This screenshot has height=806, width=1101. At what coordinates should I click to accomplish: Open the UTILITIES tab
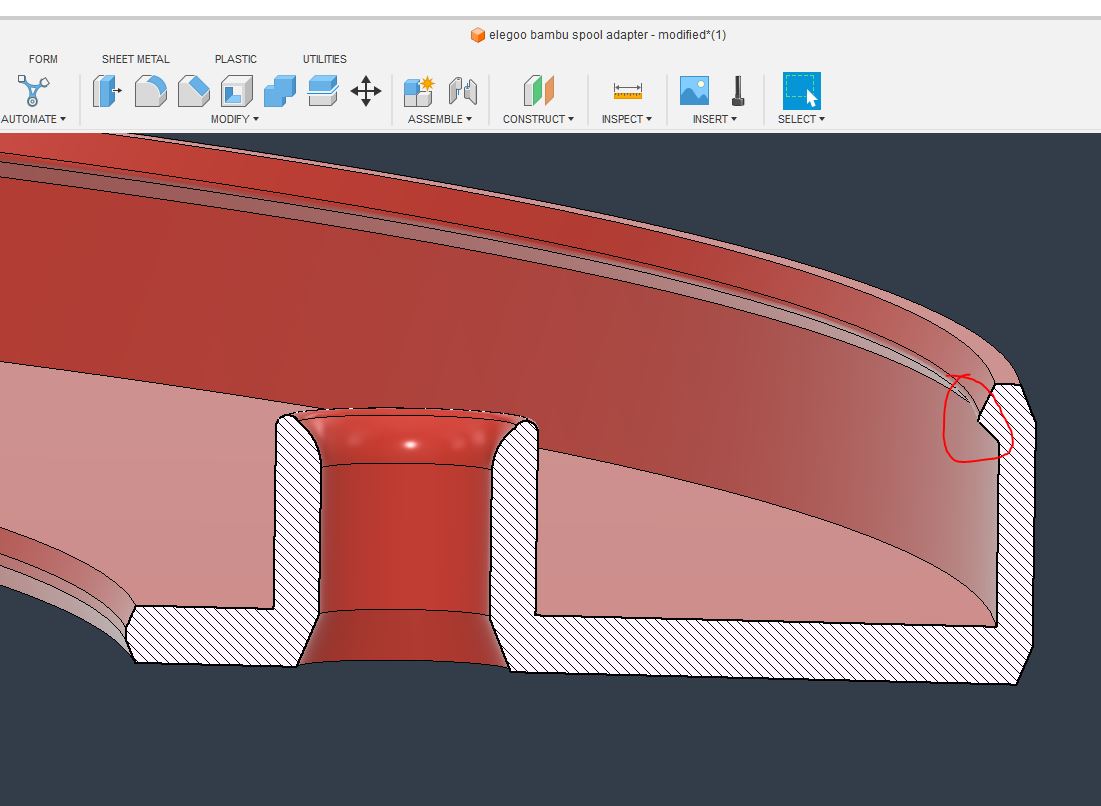click(324, 59)
